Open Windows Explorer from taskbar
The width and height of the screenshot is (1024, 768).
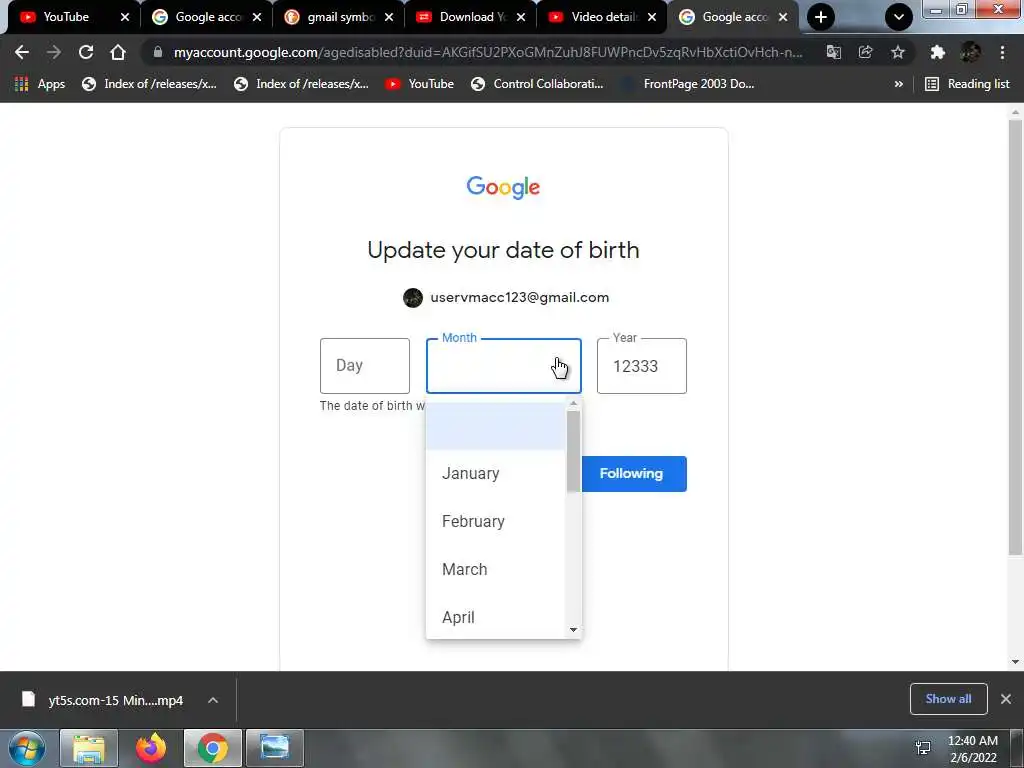click(x=89, y=748)
